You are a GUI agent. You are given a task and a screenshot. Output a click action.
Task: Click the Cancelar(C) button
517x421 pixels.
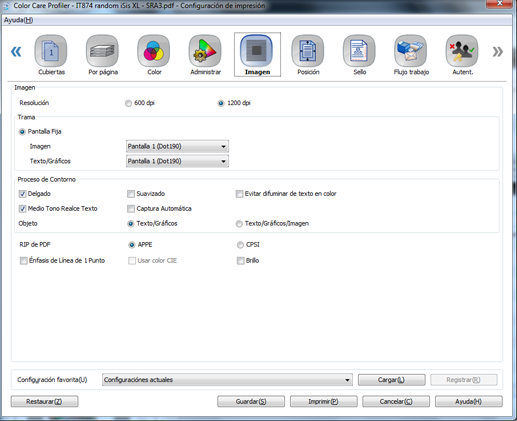396,401
